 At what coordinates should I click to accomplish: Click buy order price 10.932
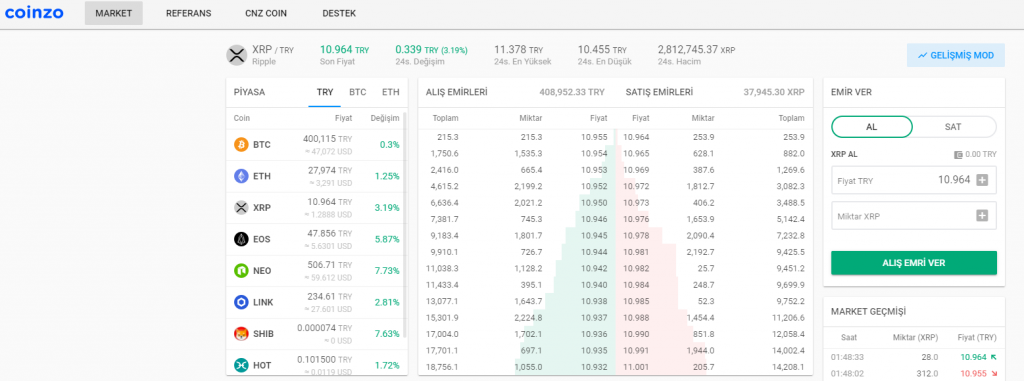[594, 367]
